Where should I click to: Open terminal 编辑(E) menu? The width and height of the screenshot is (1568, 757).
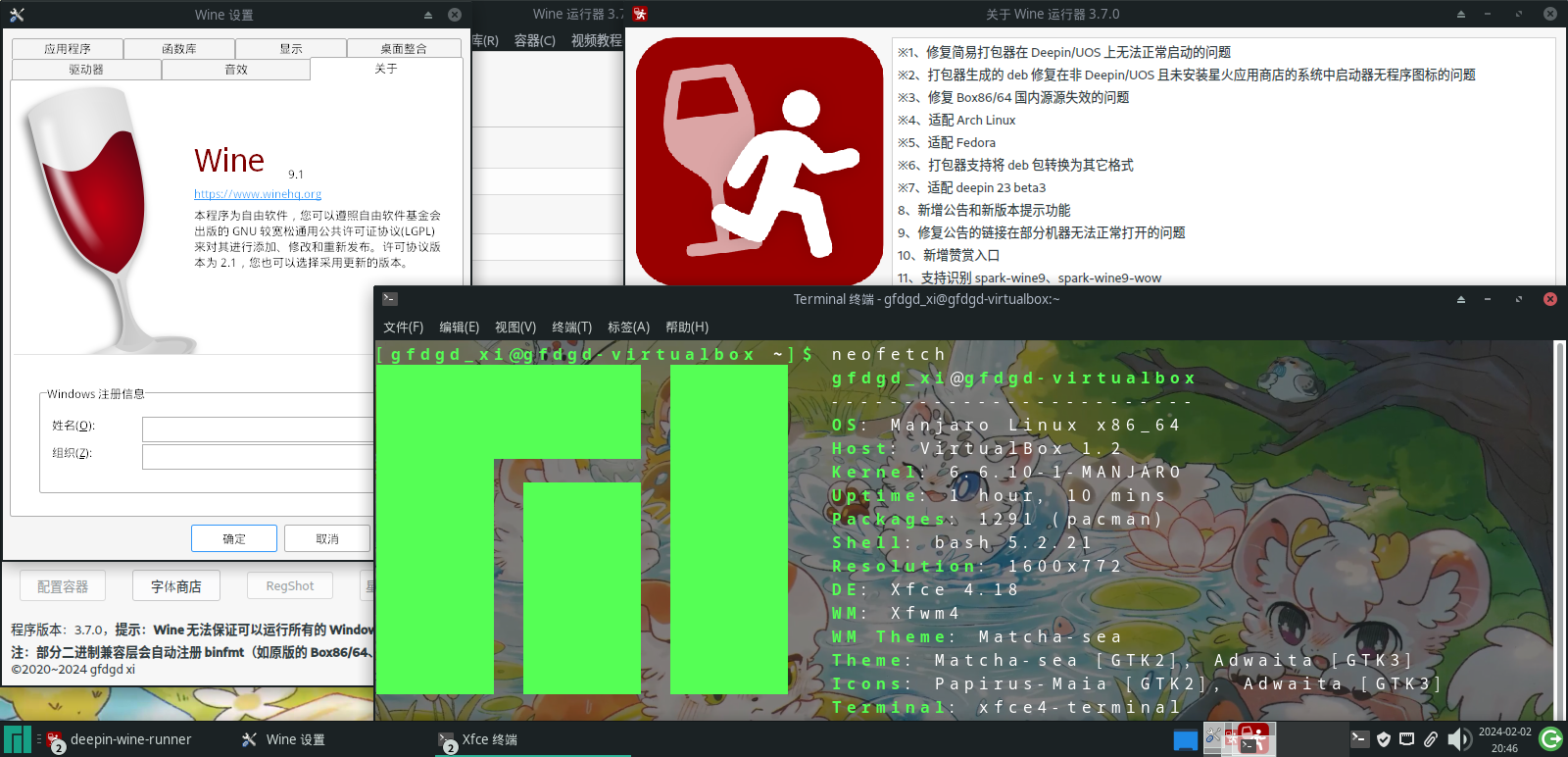tap(460, 327)
